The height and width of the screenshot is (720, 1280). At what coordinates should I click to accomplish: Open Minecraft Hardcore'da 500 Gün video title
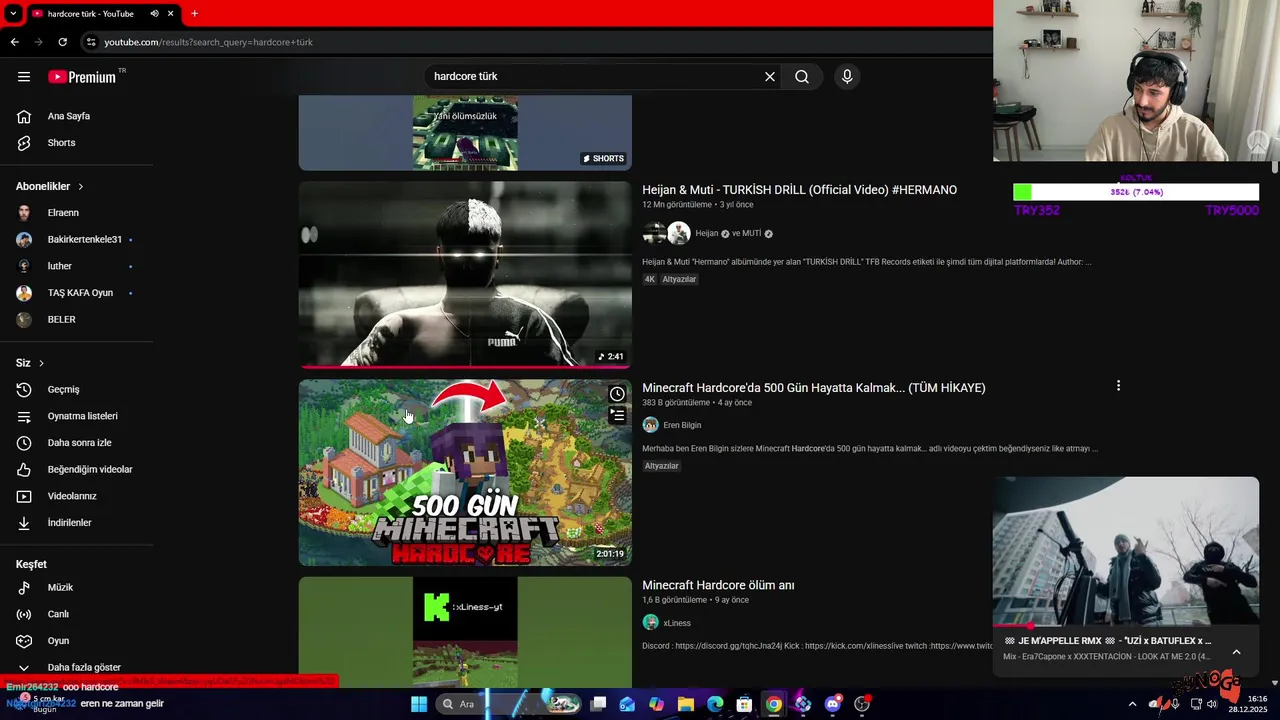(x=813, y=388)
